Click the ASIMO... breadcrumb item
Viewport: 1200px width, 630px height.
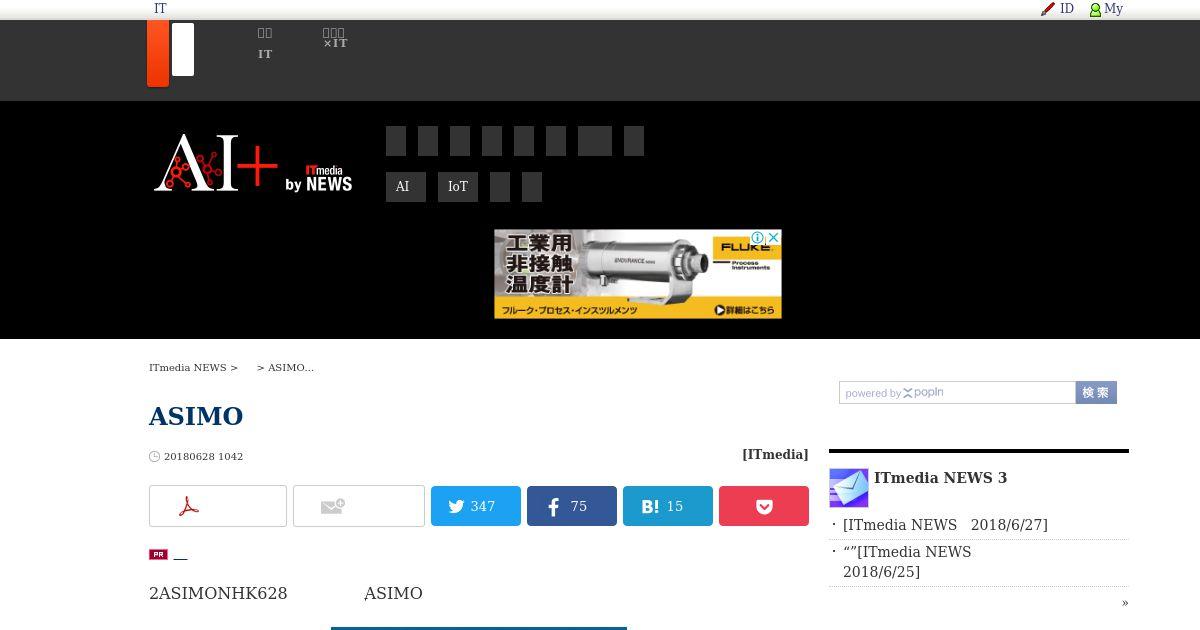point(291,367)
